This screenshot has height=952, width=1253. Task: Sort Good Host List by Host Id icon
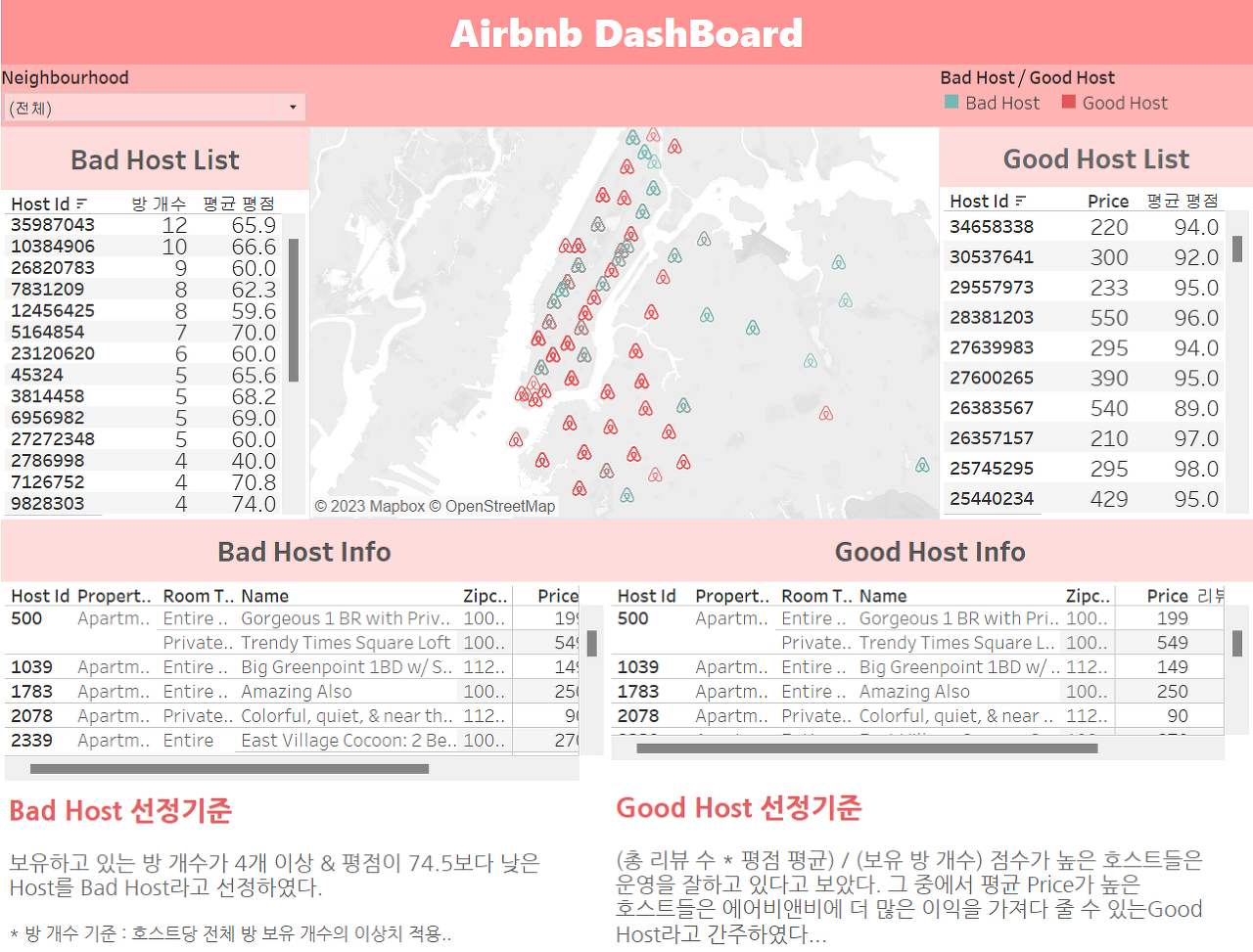(1021, 201)
